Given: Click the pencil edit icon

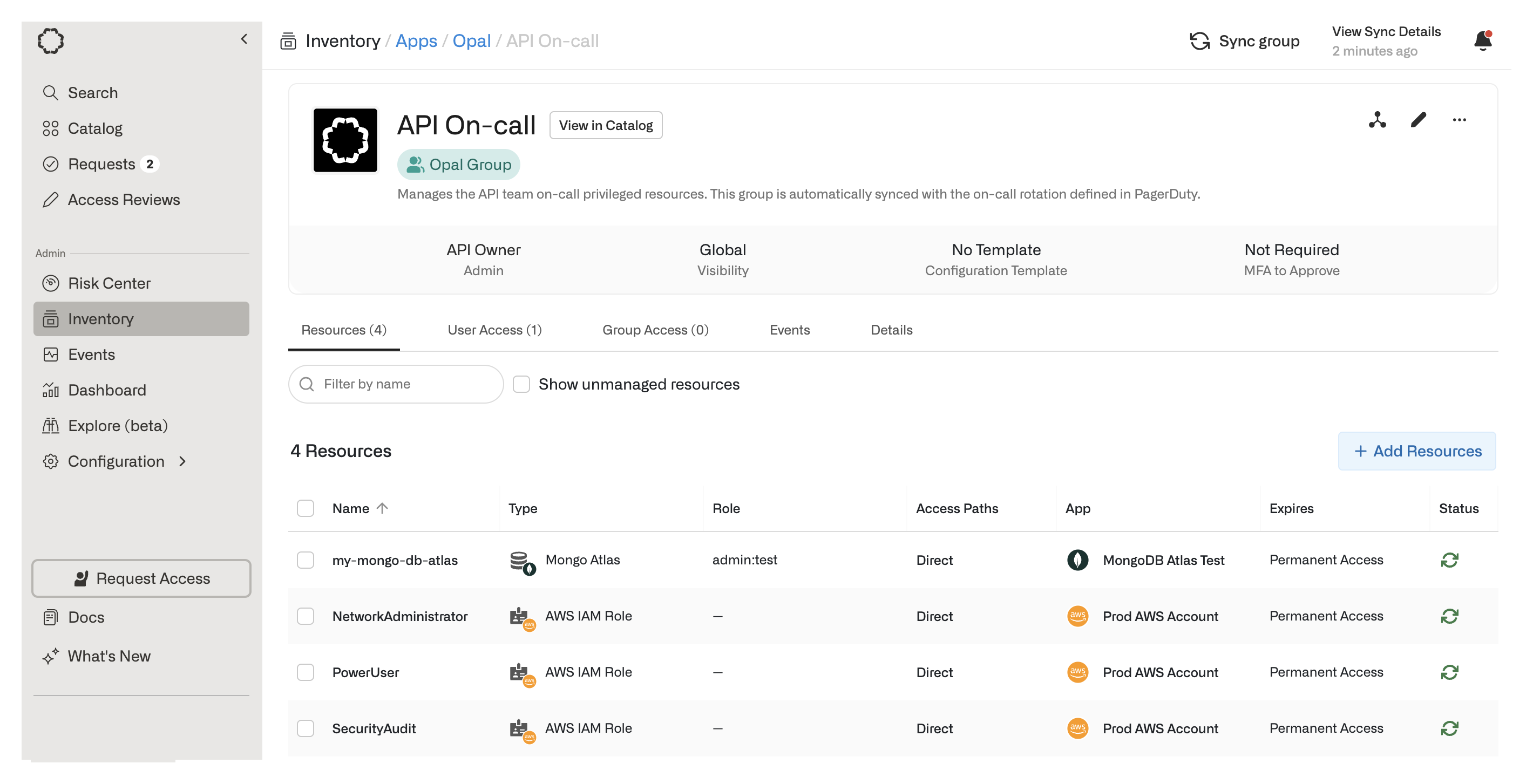Looking at the screenshot, I should pyautogui.click(x=1418, y=120).
